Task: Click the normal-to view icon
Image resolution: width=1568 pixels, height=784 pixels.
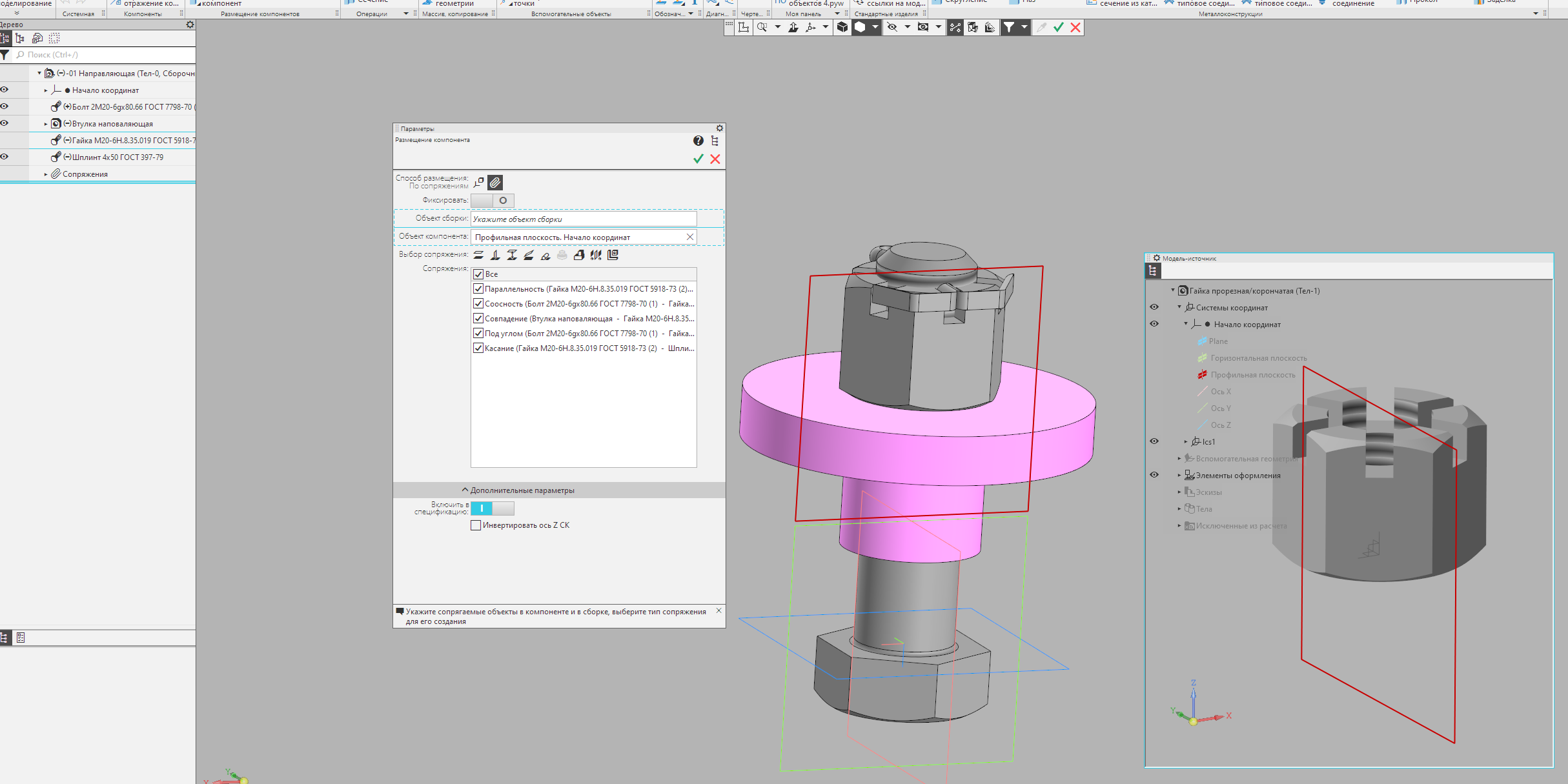Action: [x=793, y=27]
